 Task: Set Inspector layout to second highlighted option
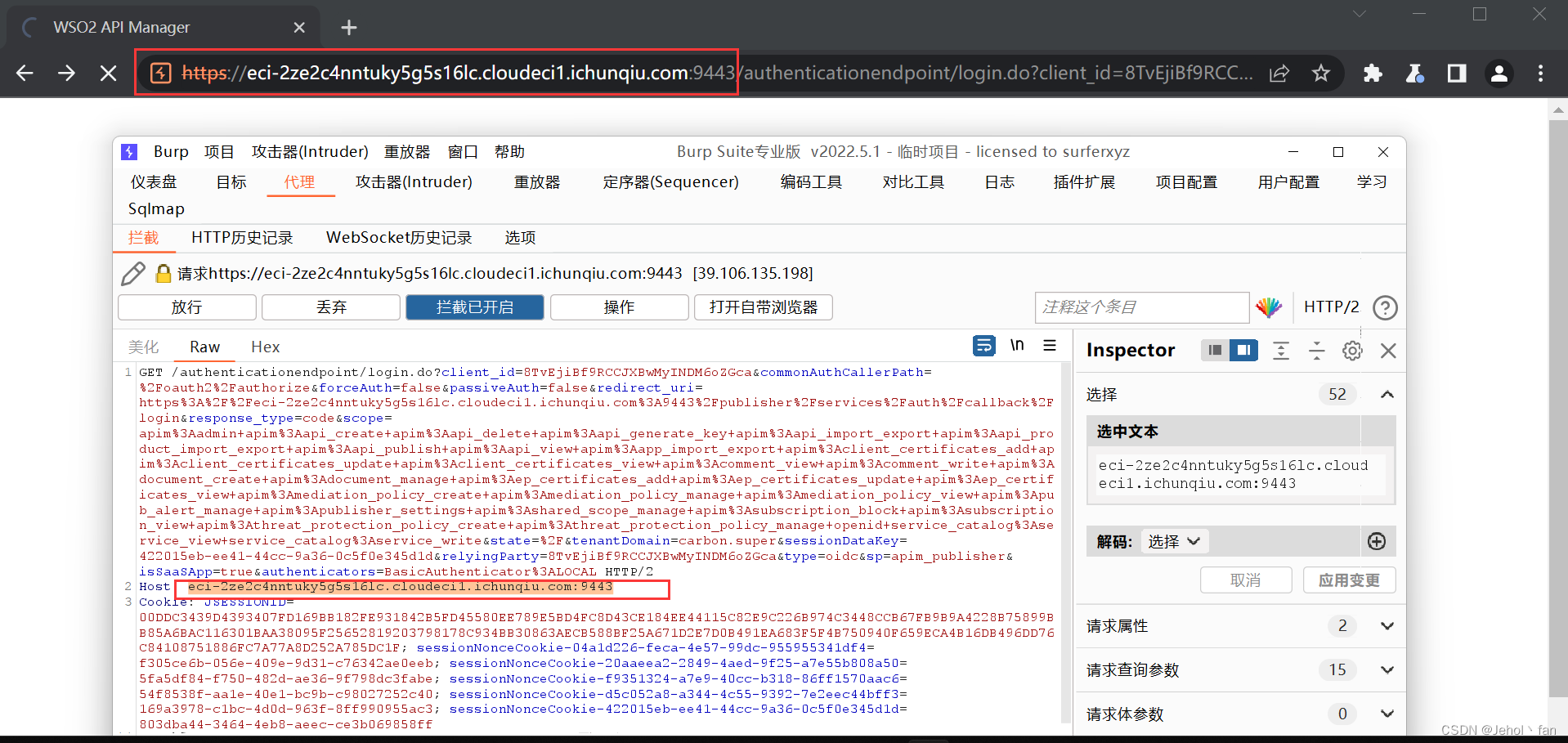click(x=1243, y=351)
